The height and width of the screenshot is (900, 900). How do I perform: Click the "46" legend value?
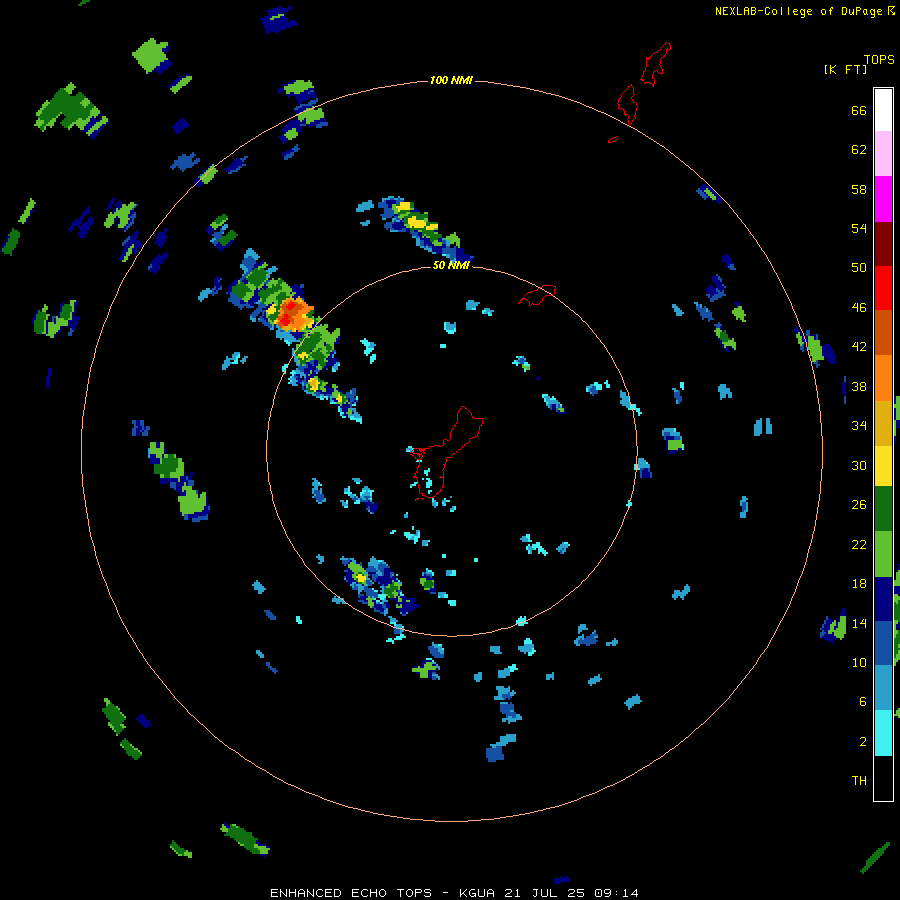(x=859, y=308)
